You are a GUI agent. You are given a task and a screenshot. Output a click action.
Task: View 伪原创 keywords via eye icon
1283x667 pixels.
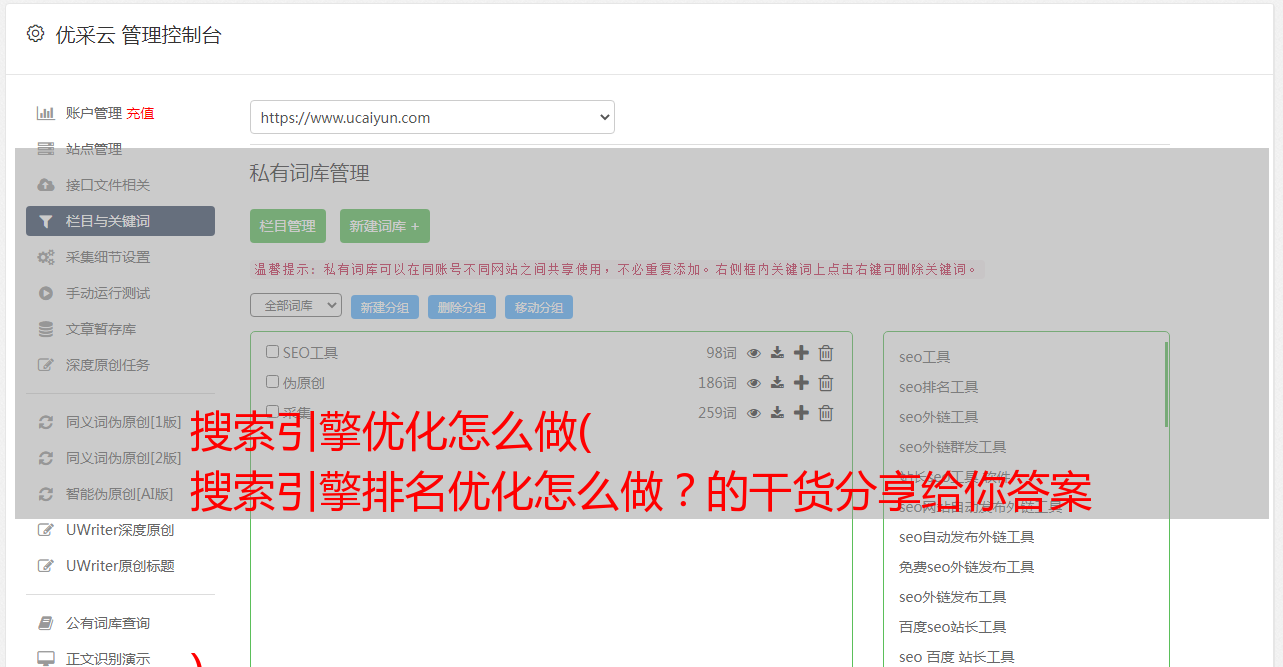(x=754, y=383)
